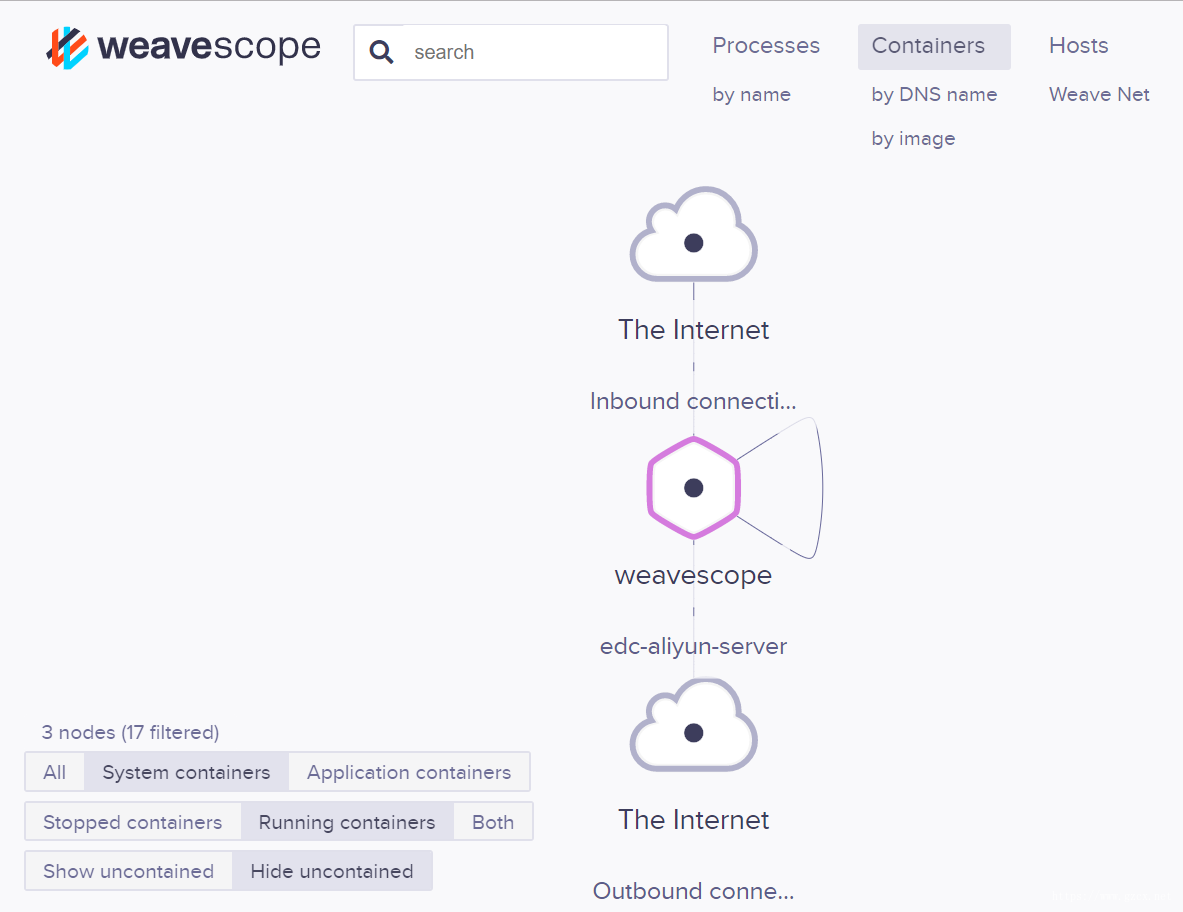
Task: Switch to the Processes view
Action: pyautogui.click(x=765, y=46)
